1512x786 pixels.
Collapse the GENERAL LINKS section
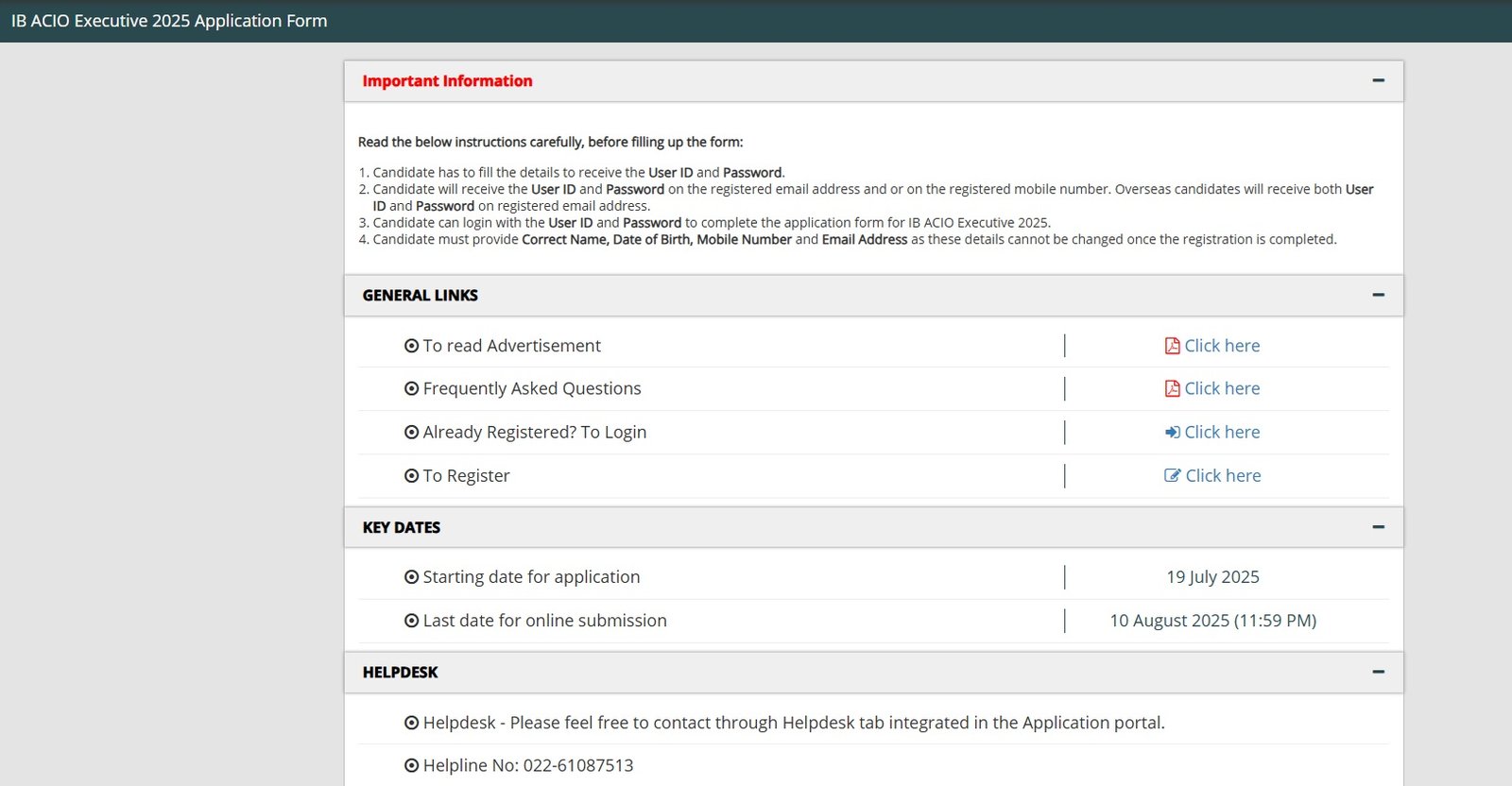click(1378, 296)
